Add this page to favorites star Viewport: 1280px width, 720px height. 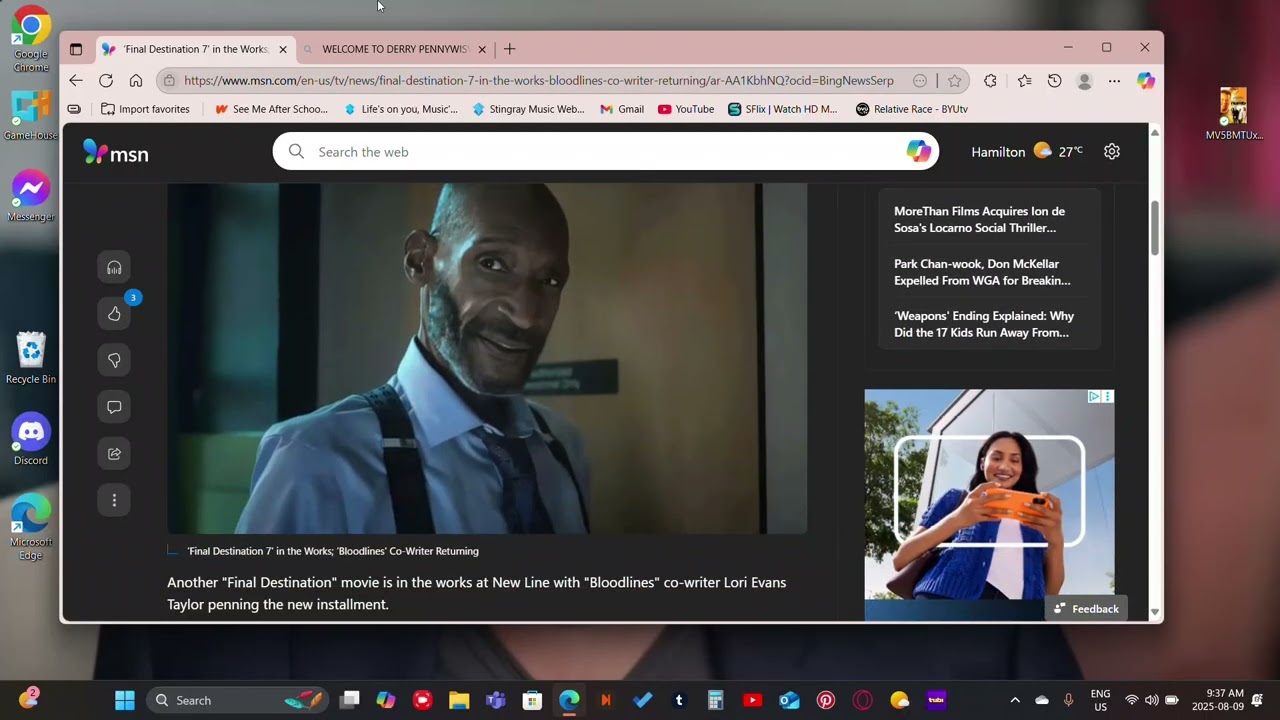(x=954, y=81)
